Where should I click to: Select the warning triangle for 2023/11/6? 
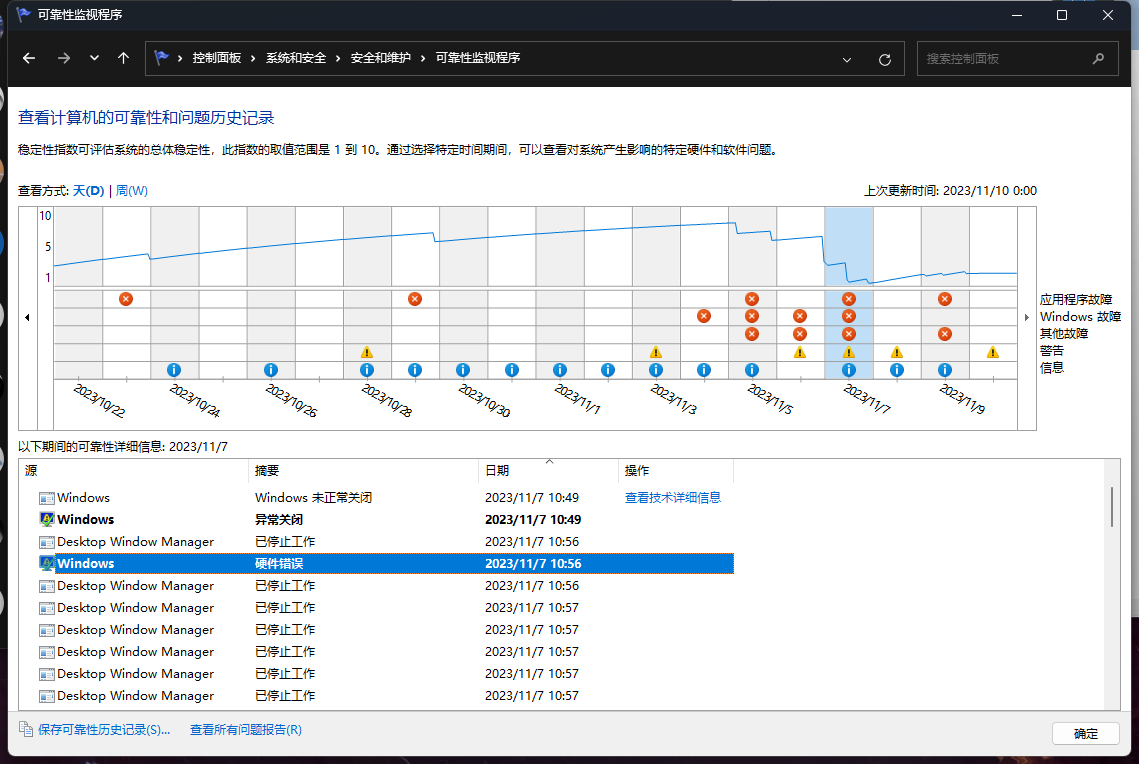point(800,352)
